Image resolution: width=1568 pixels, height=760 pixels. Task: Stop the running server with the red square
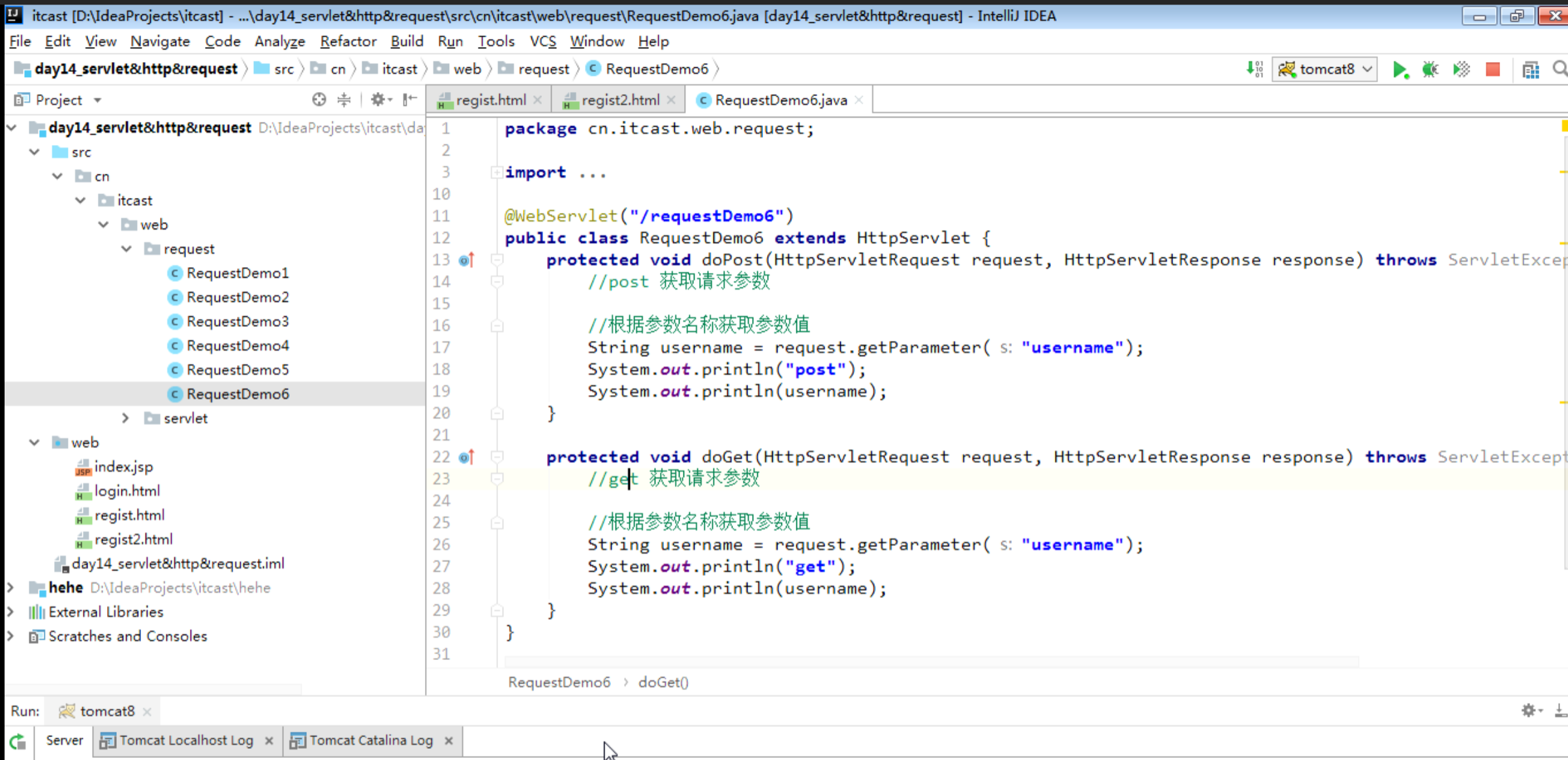pos(1492,69)
